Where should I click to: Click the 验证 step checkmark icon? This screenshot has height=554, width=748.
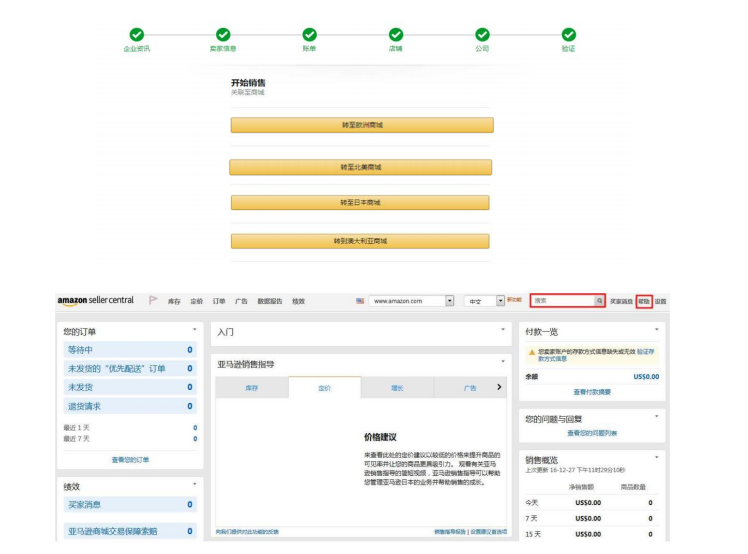click(x=569, y=34)
